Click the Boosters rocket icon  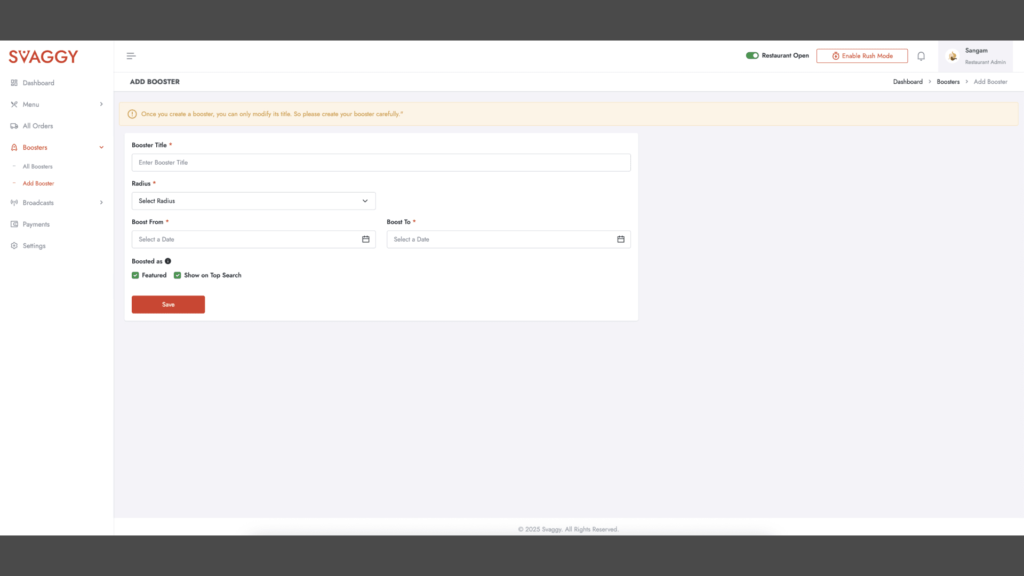pos(14,148)
